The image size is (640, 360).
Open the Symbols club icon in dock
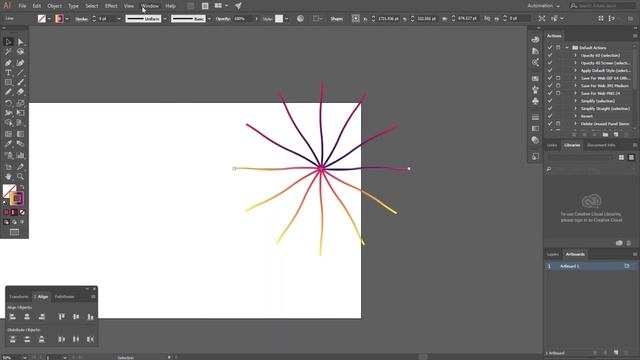tap(536, 101)
